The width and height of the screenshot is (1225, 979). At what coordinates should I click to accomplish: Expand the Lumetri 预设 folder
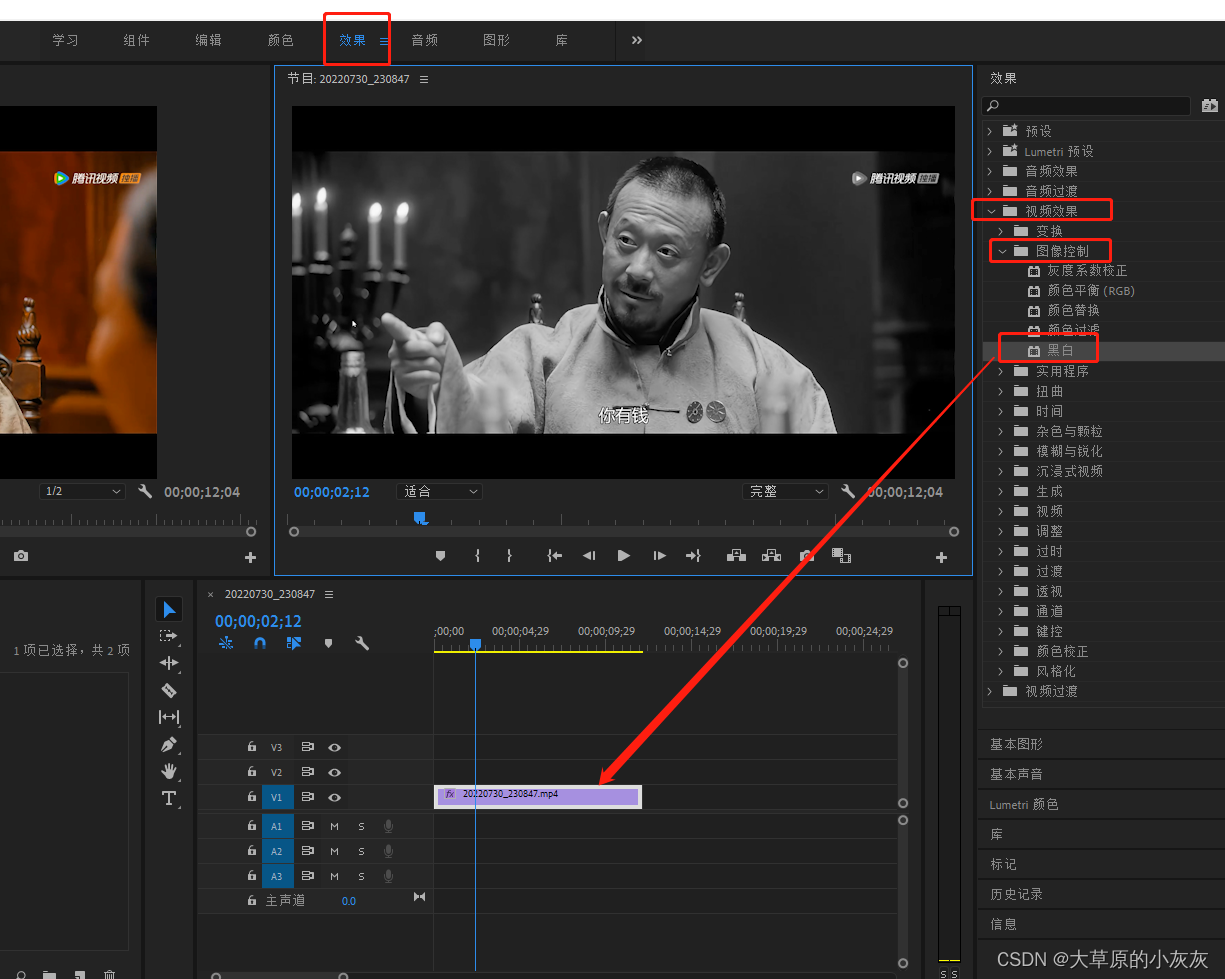(x=990, y=151)
